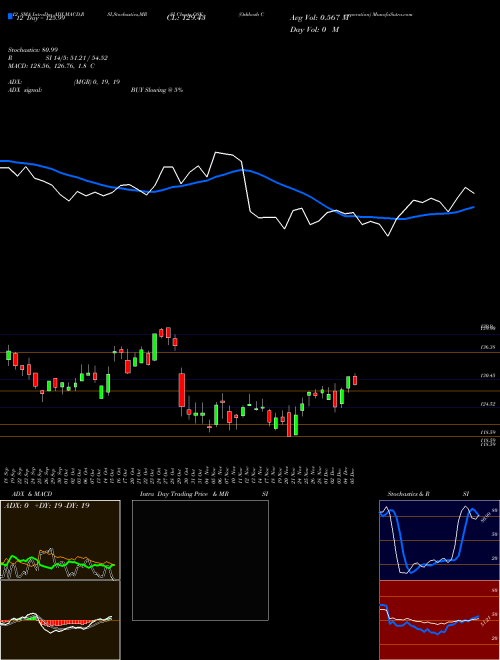Click the Stochastics chart with the blue background
The height and width of the screenshot is (660, 500).
[x=439, y=540]
